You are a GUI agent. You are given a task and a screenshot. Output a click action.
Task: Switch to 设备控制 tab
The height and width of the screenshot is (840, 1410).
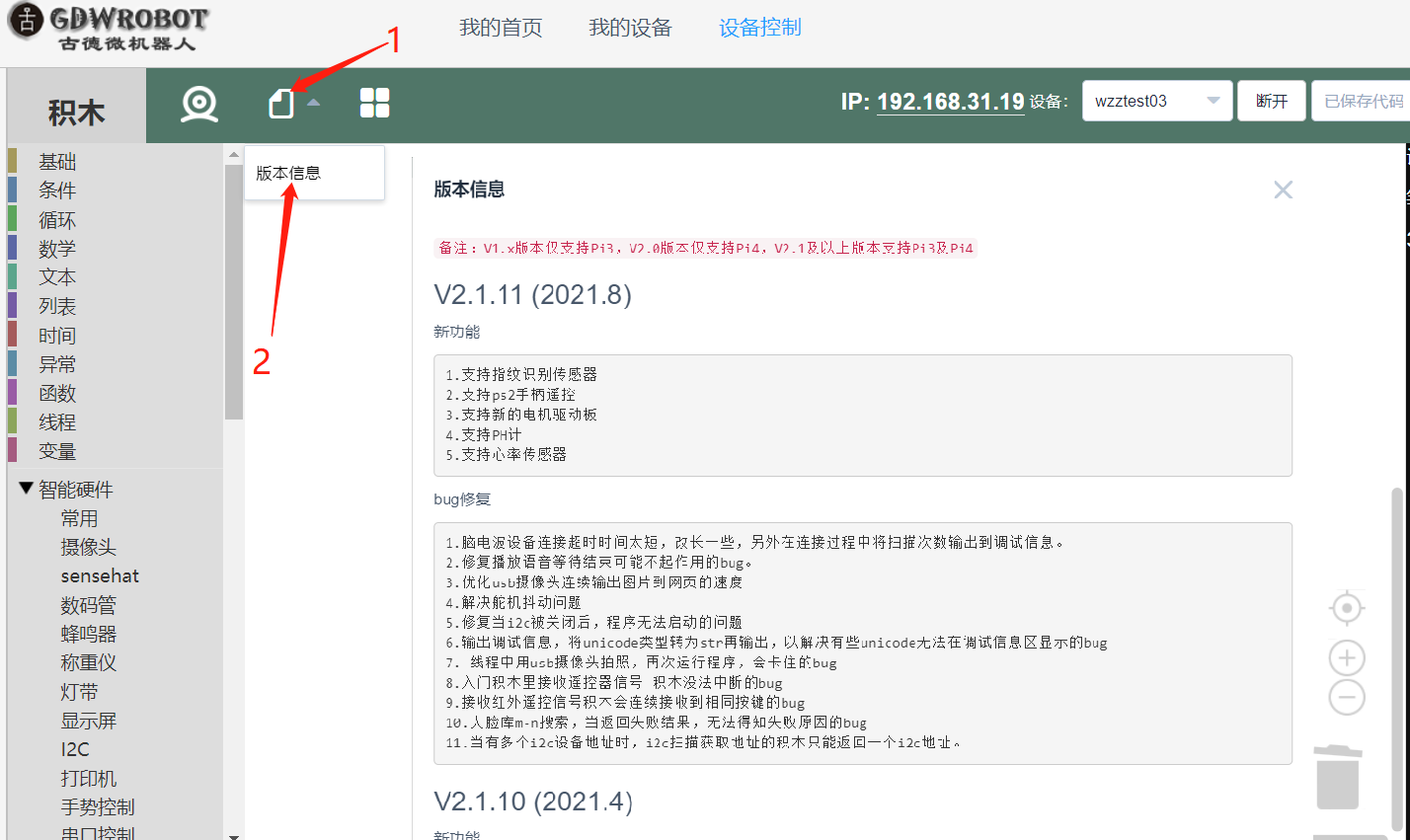760,28
